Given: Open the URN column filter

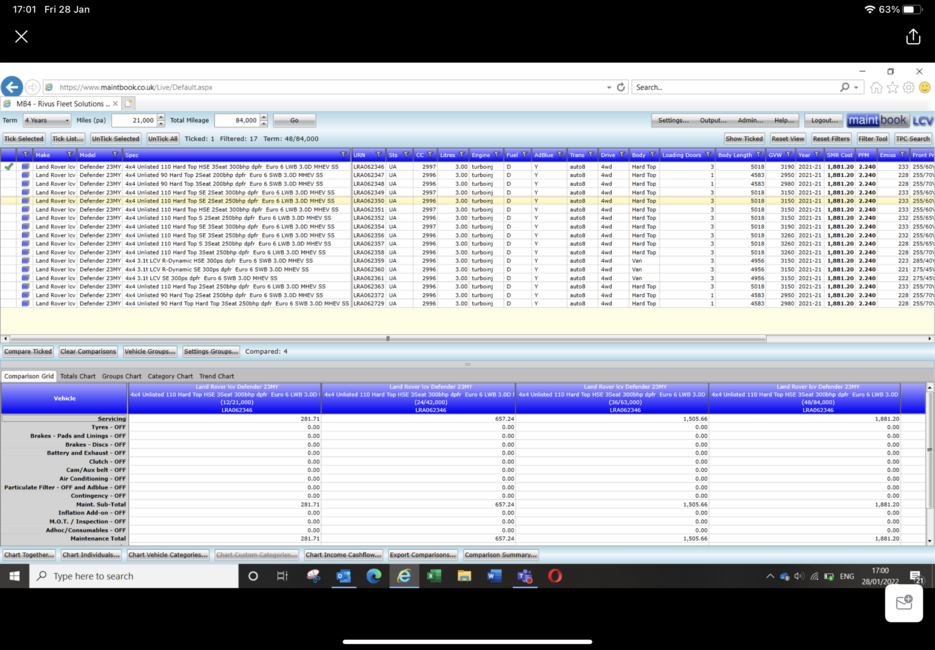Looking at the screenshot, I should click(x=378, y=155).
